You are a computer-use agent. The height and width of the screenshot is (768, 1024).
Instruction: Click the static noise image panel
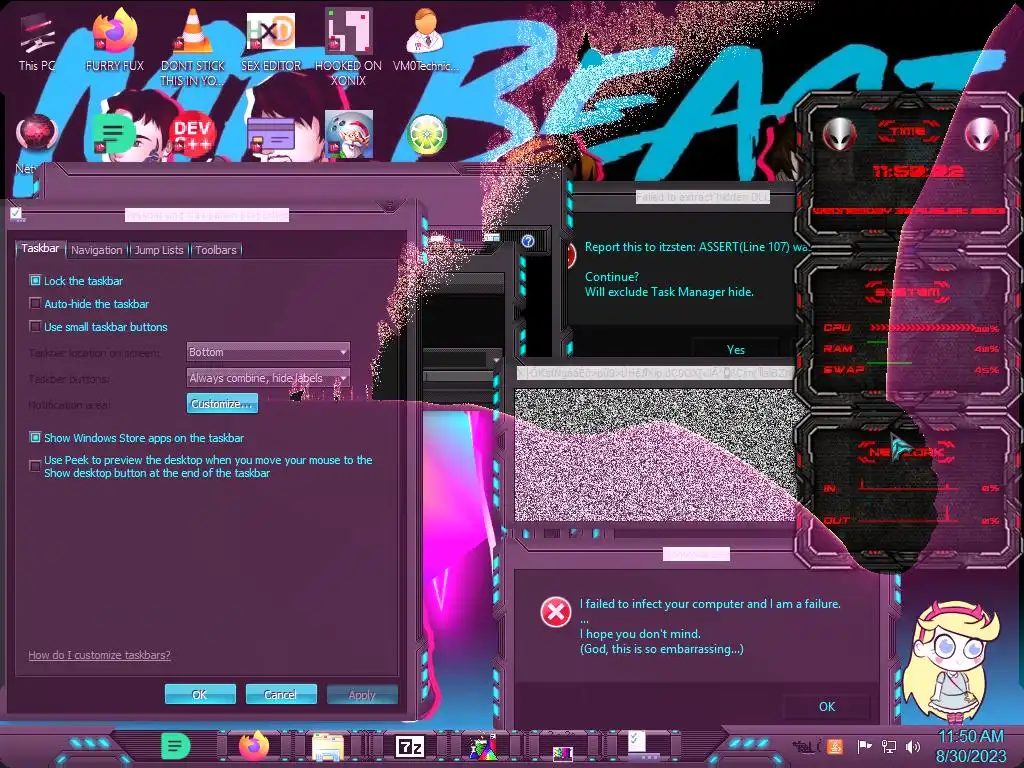(x=656, y=455)
